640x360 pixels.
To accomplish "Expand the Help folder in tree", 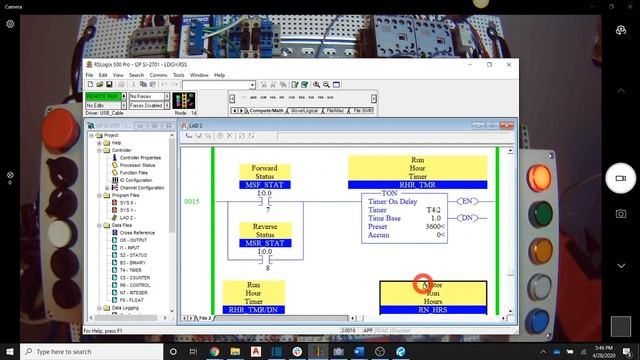I will pos(99,143).
